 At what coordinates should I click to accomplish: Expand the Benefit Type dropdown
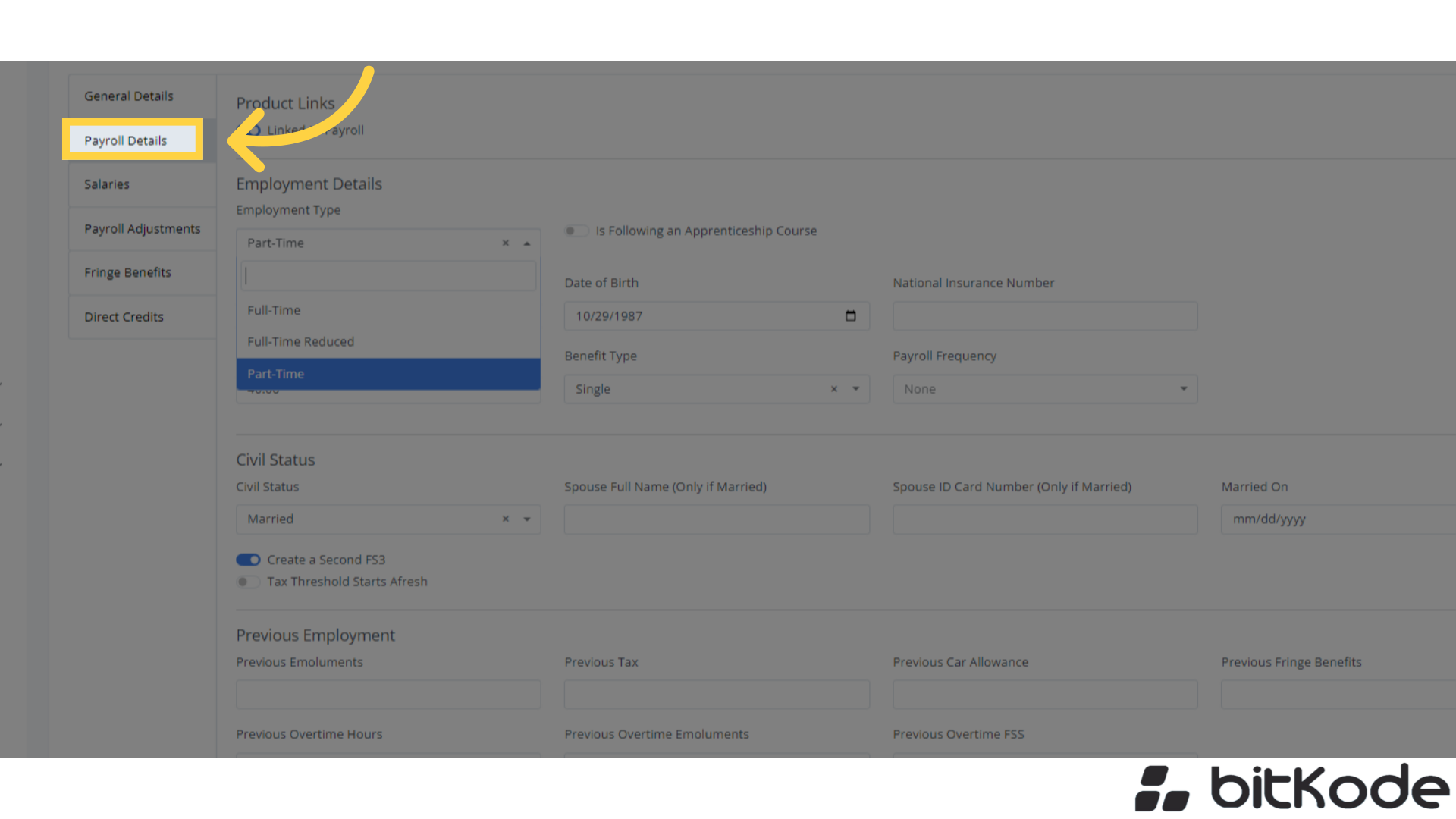point(854,389)
